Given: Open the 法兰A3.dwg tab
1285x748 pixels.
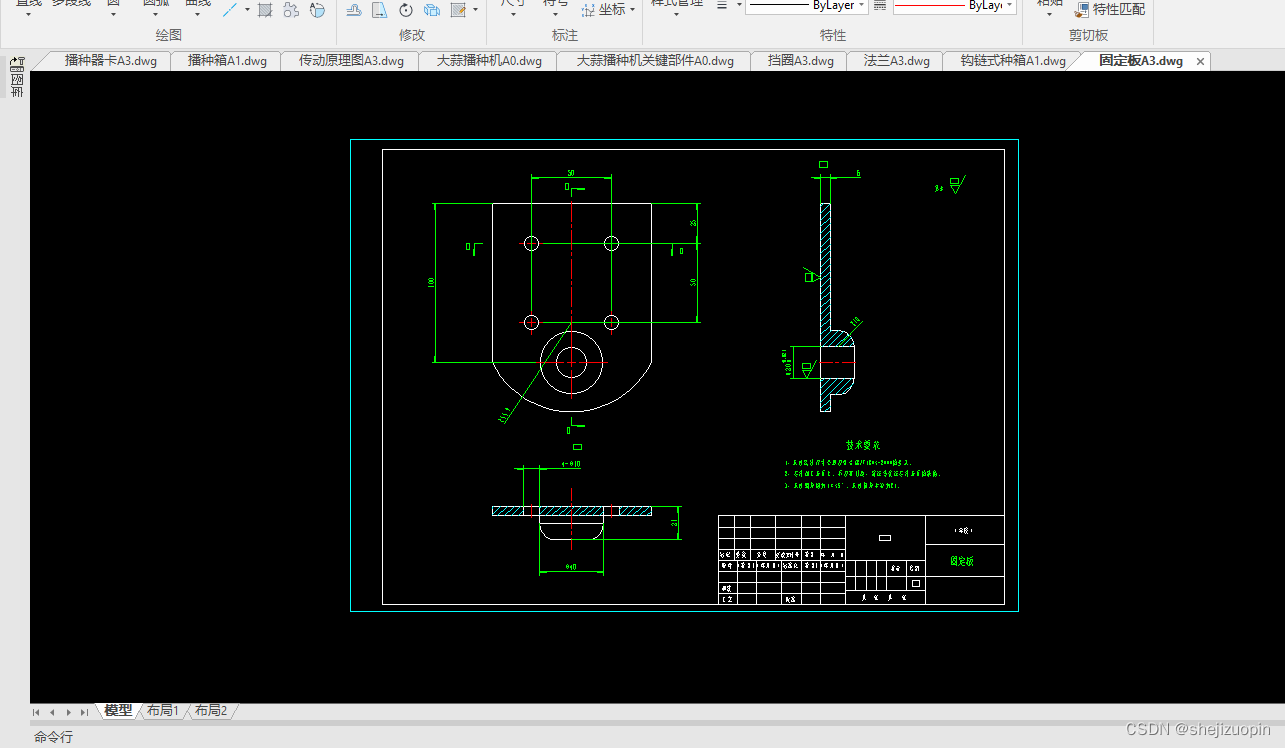Looking at the screenshot, I should pyautogui.click(x=896, y=61).
